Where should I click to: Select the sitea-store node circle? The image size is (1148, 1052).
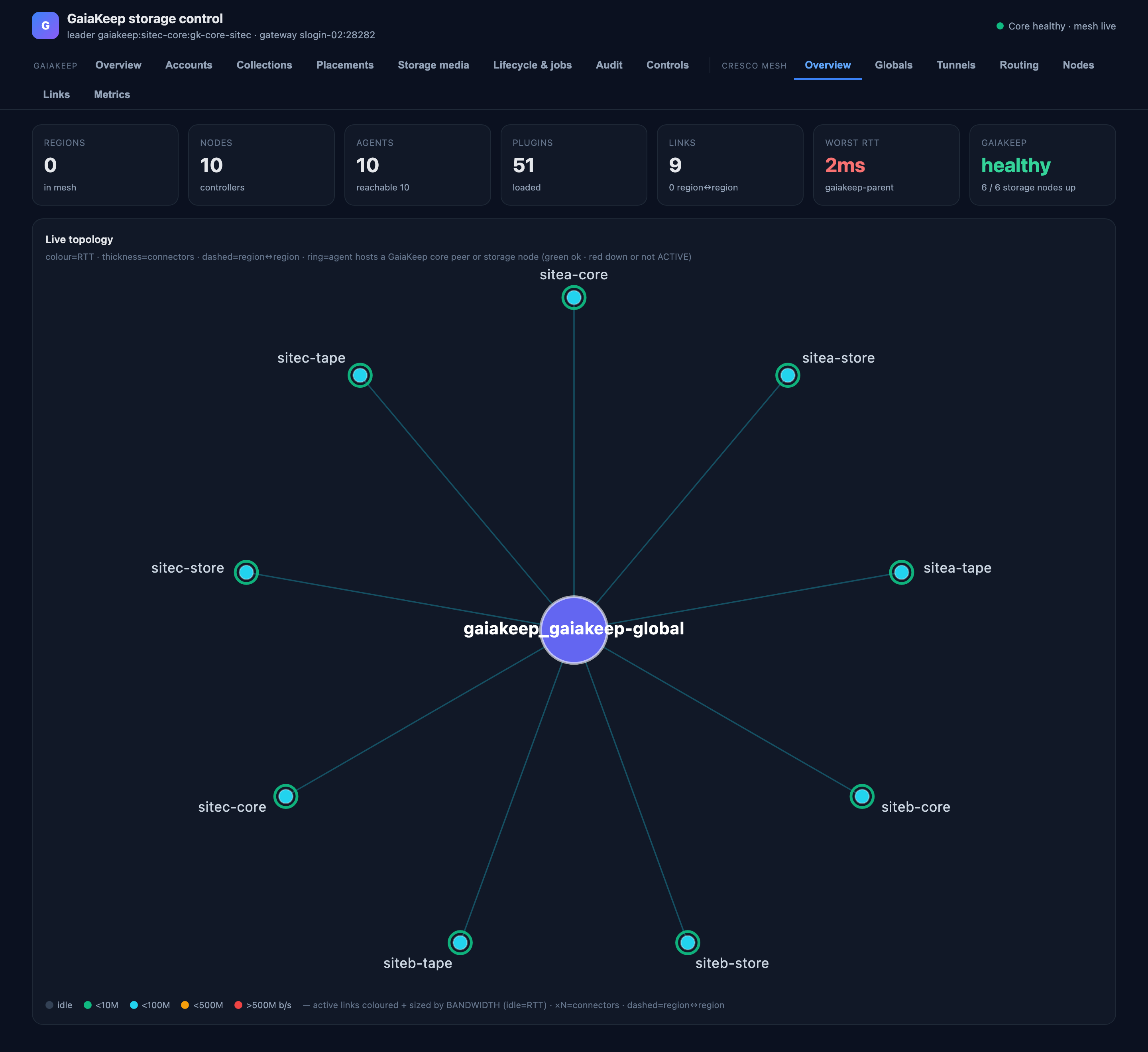coord(788,375)
